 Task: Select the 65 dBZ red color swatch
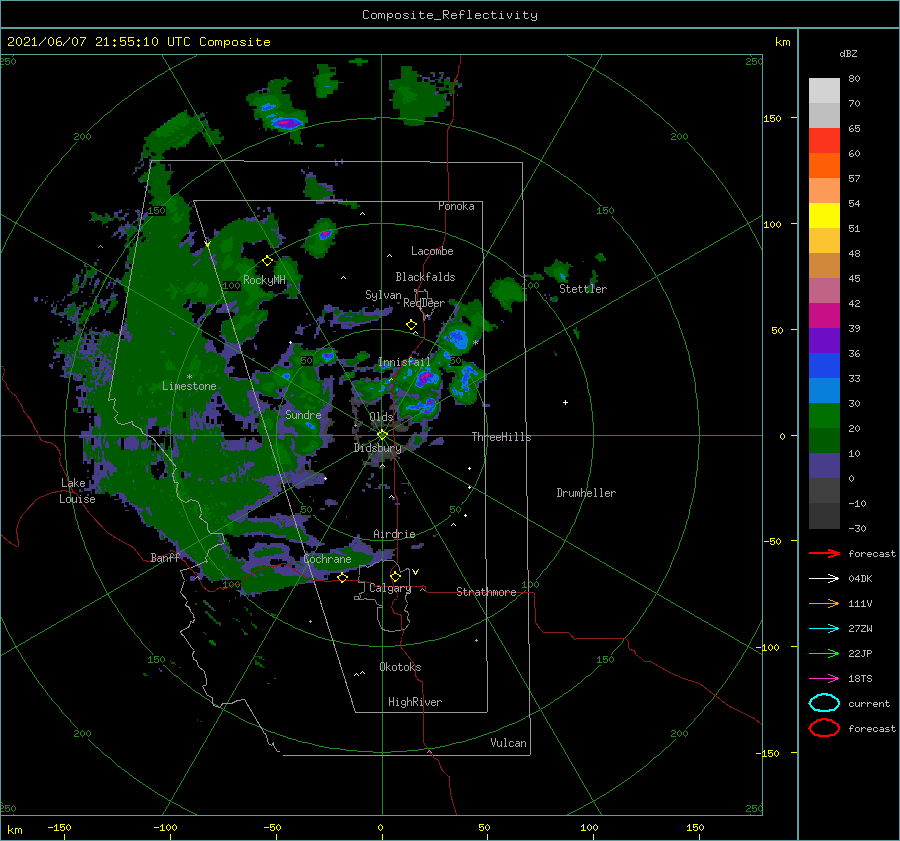tap(824, 141)
